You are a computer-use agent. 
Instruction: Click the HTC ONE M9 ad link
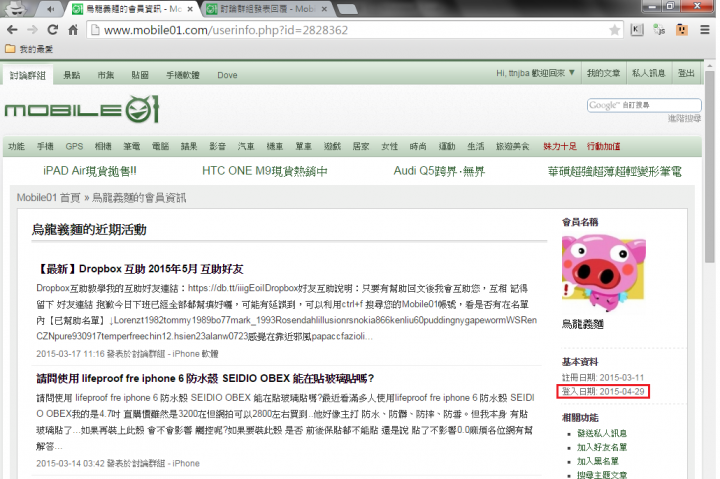(264, 171)
